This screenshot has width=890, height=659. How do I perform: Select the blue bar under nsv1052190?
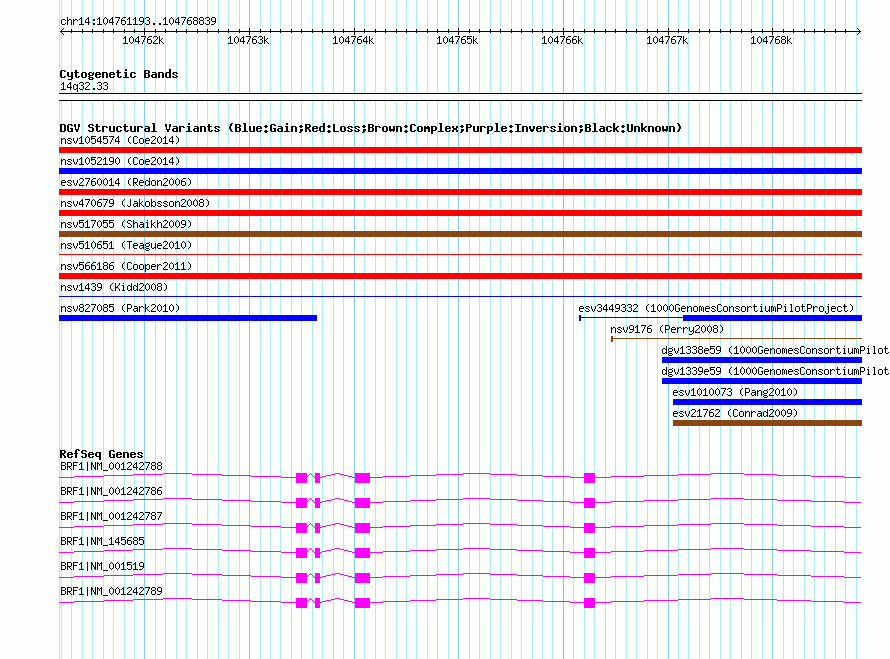coord(460,171)
